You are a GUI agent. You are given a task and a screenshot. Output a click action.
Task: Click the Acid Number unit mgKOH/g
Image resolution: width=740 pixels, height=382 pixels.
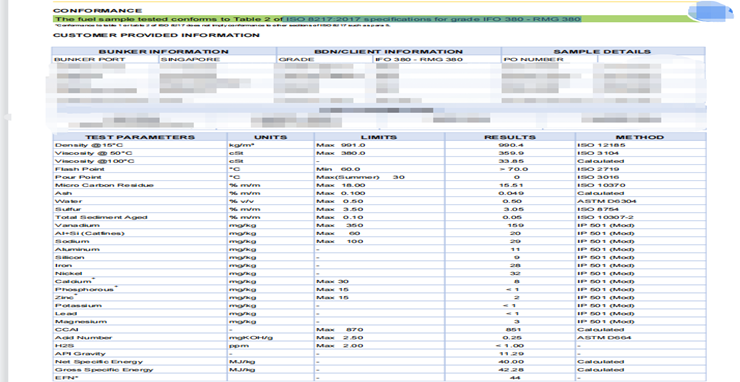[251, 338]
